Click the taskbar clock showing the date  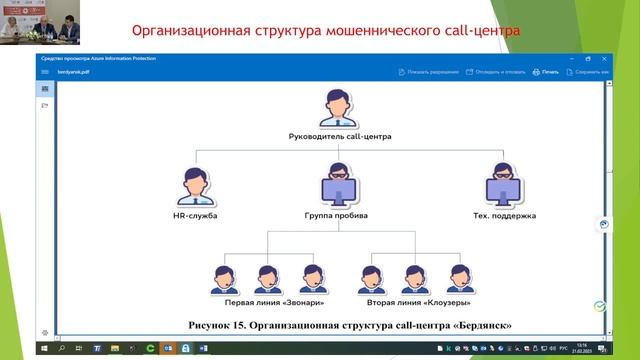(582, 348)
